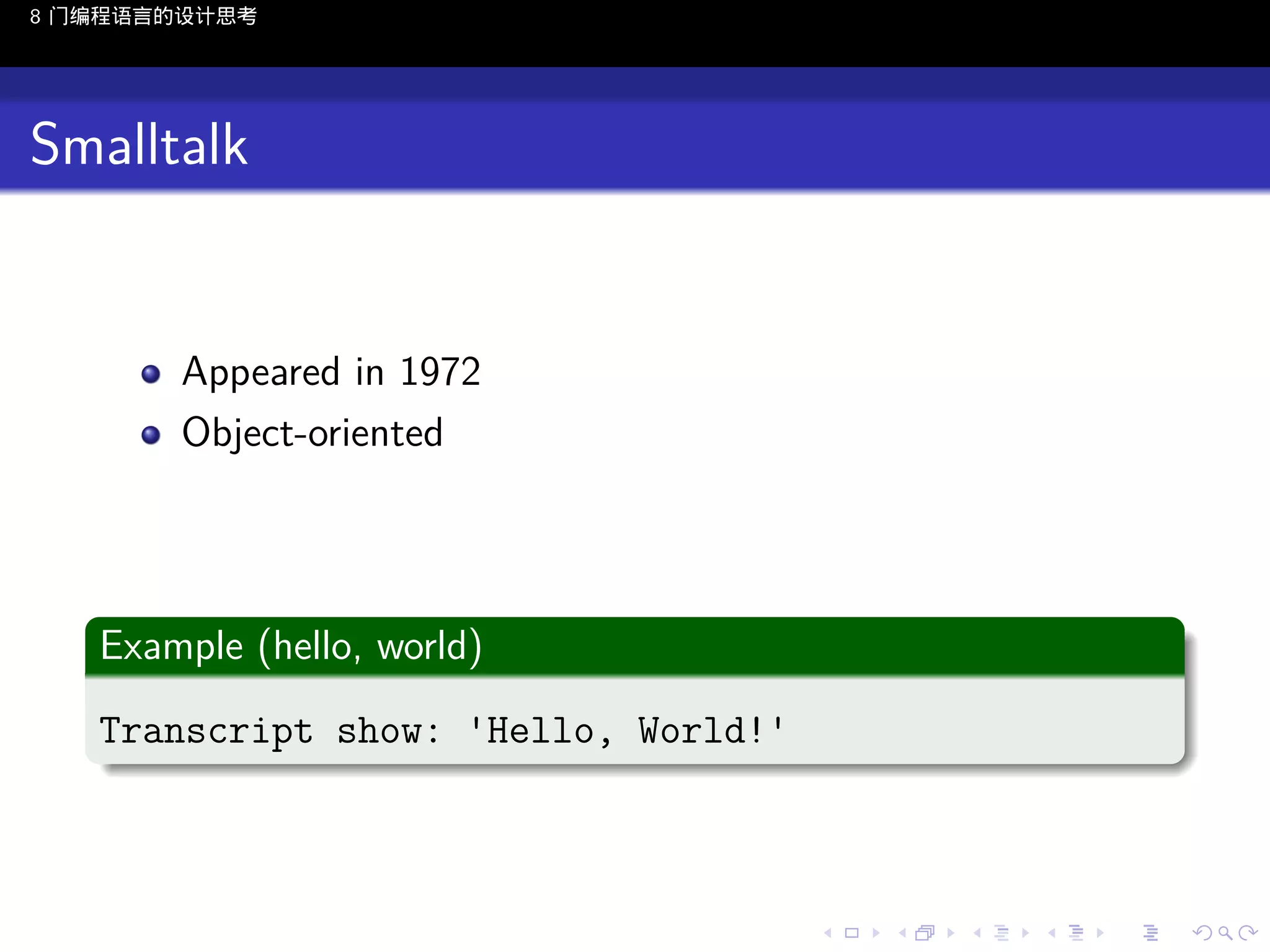Go to next frame arrow

point(951,933)
